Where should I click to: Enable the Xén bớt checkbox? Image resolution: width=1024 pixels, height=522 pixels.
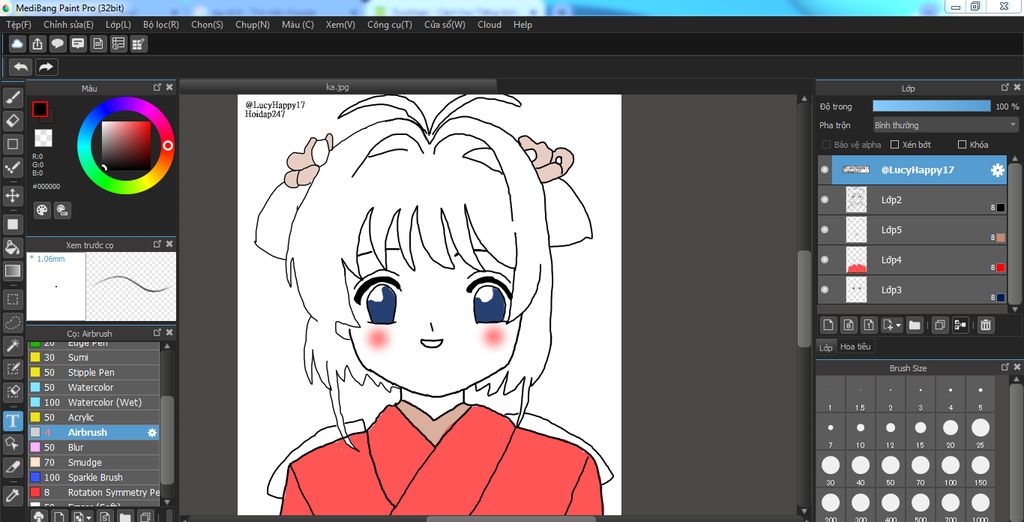895,144
